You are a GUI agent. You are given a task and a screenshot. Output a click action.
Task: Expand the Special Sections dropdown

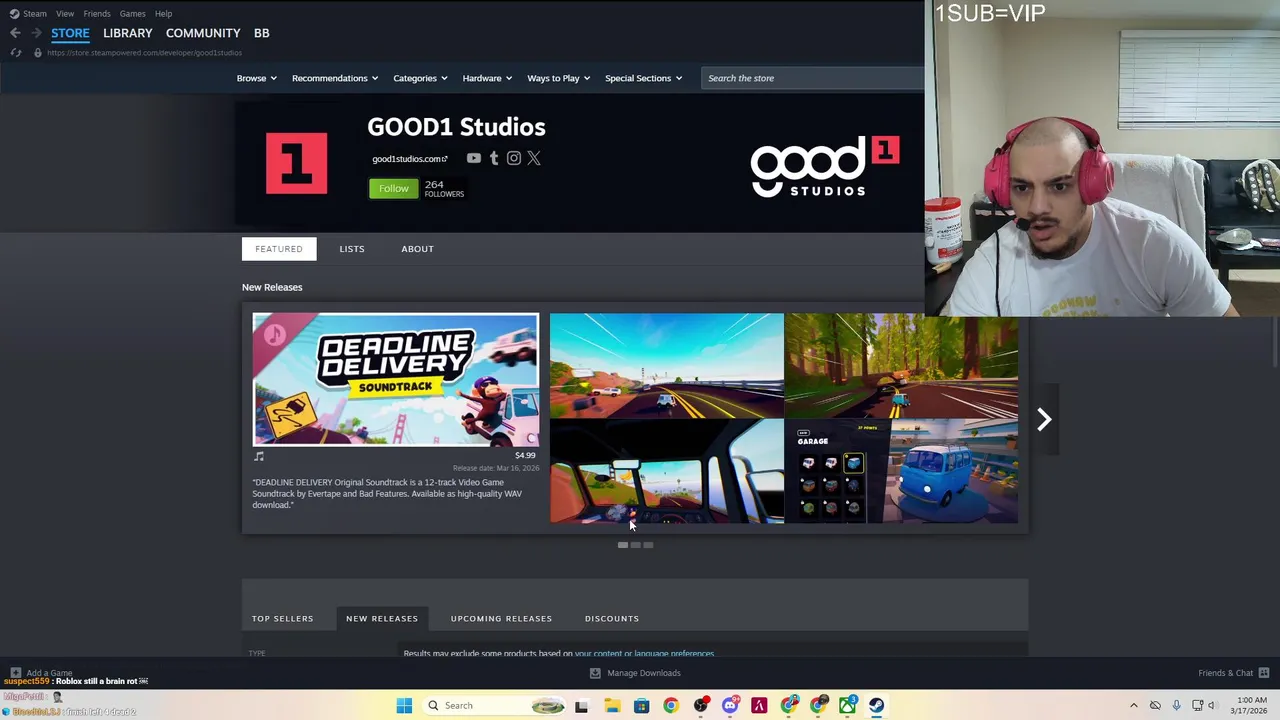point(643,78)
